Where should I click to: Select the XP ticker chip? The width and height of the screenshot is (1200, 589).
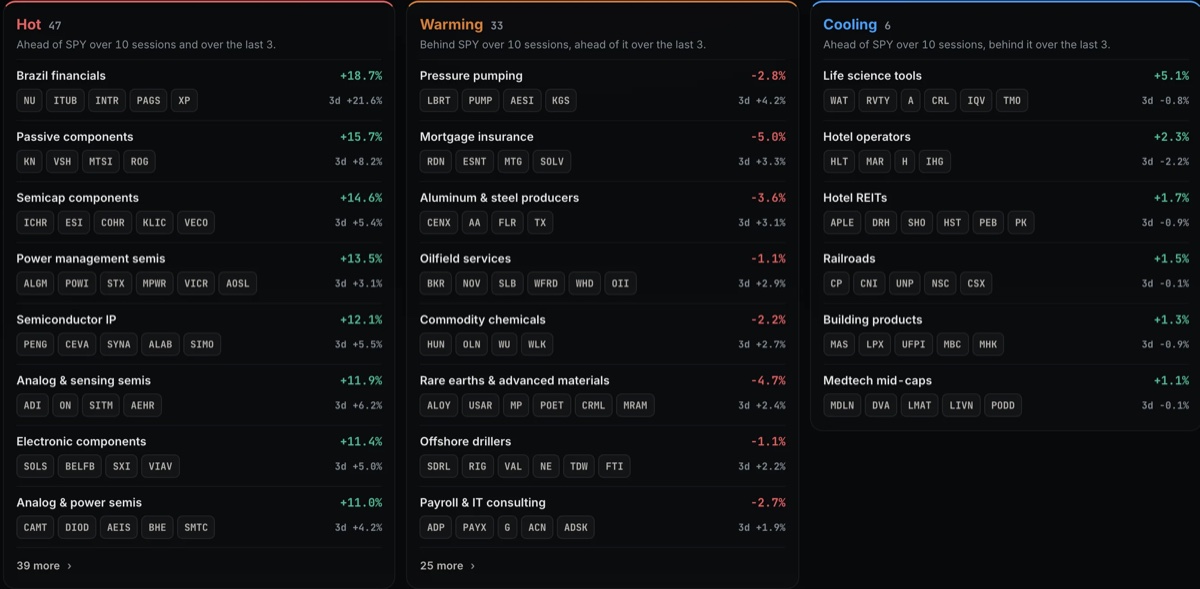pos(183,101)
